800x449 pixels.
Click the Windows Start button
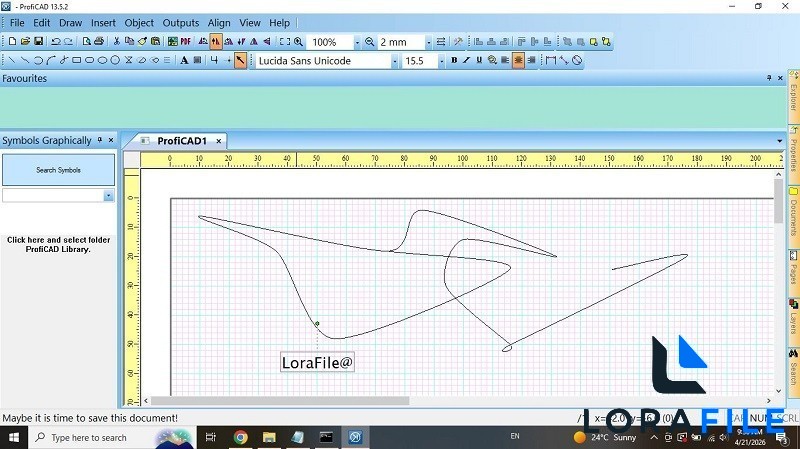[x=14, y=437]
